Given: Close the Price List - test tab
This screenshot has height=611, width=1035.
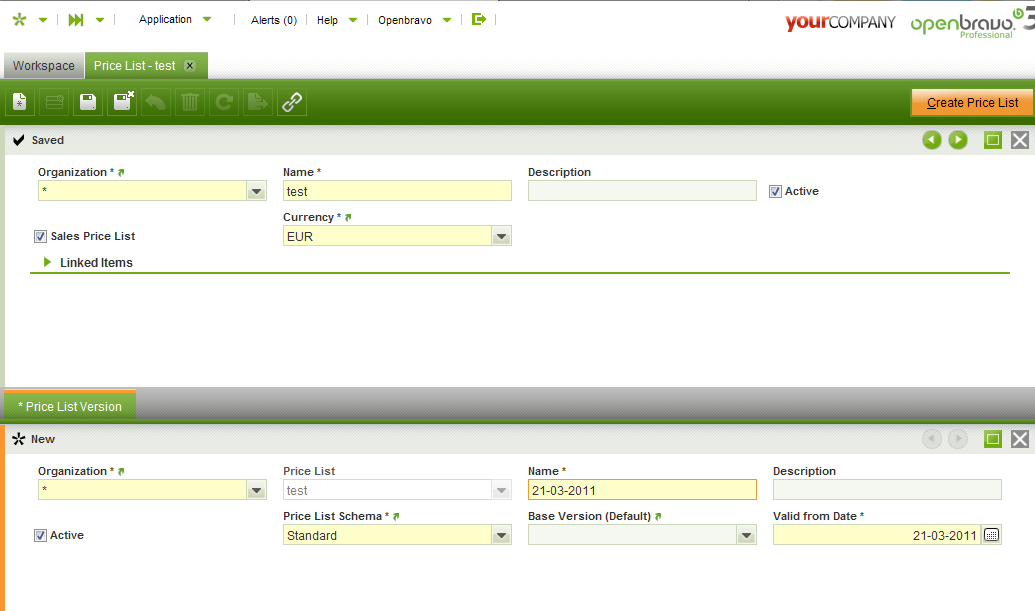Looking at the screenshot, I should click(x=190, y=65).
